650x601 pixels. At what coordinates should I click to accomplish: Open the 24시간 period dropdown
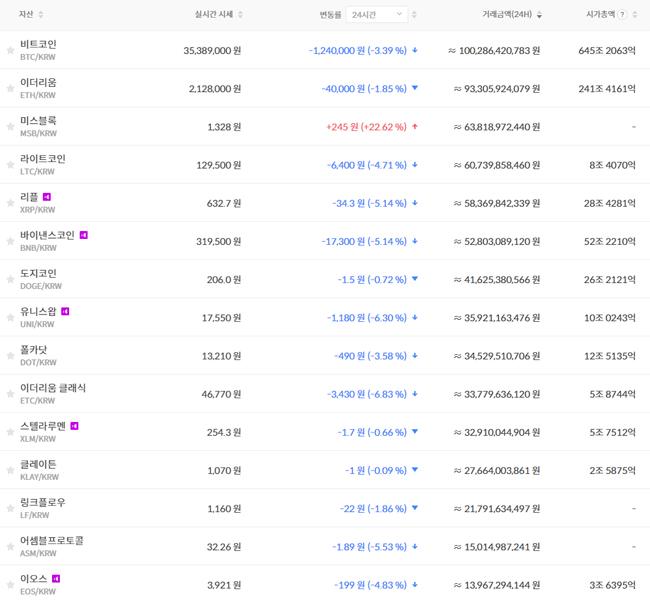click(377, 15)
